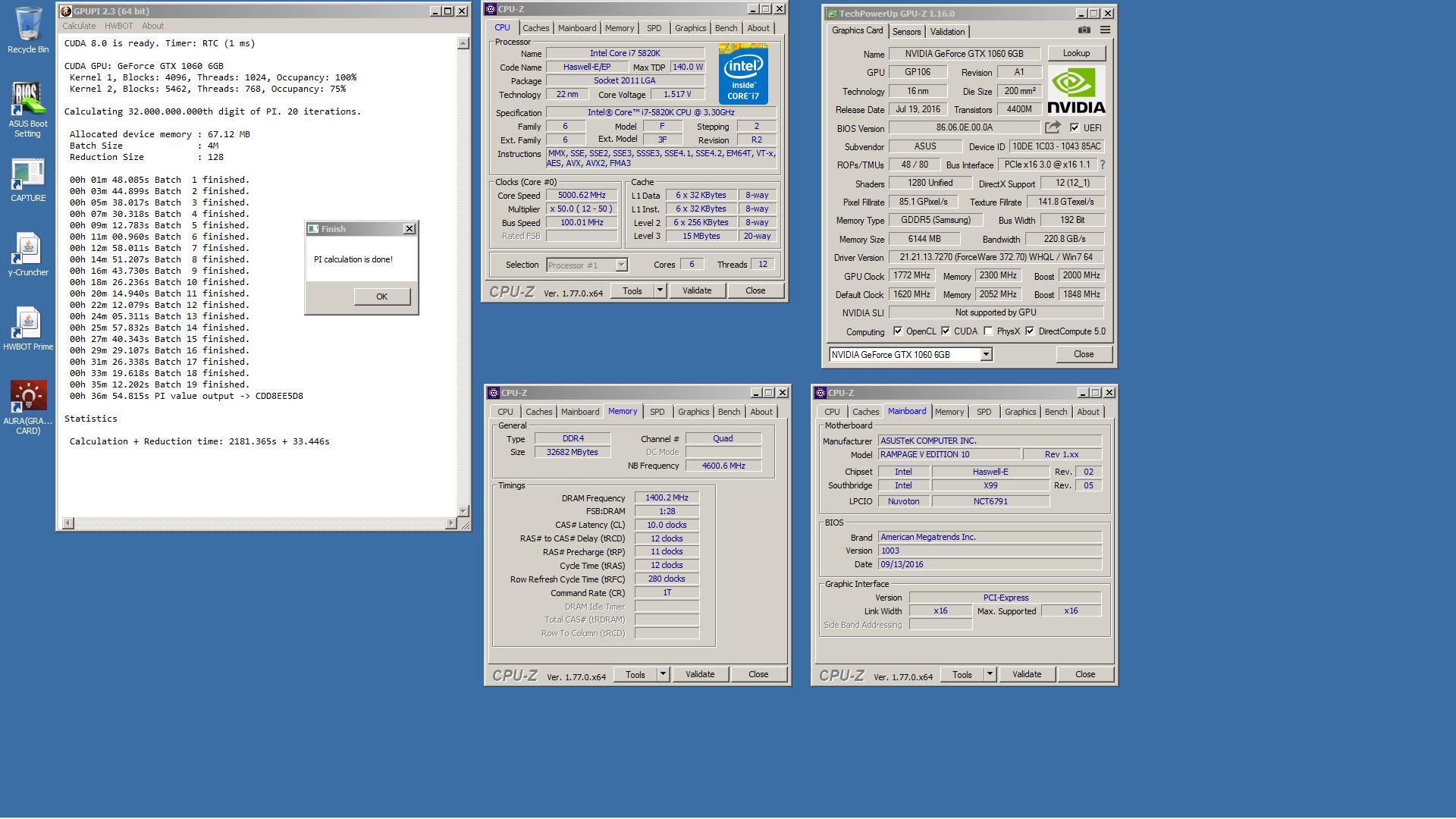Viewport: 1456px width, 819px height.
Task: Click Bus Interface question mark help icon
Action: 1102,165
